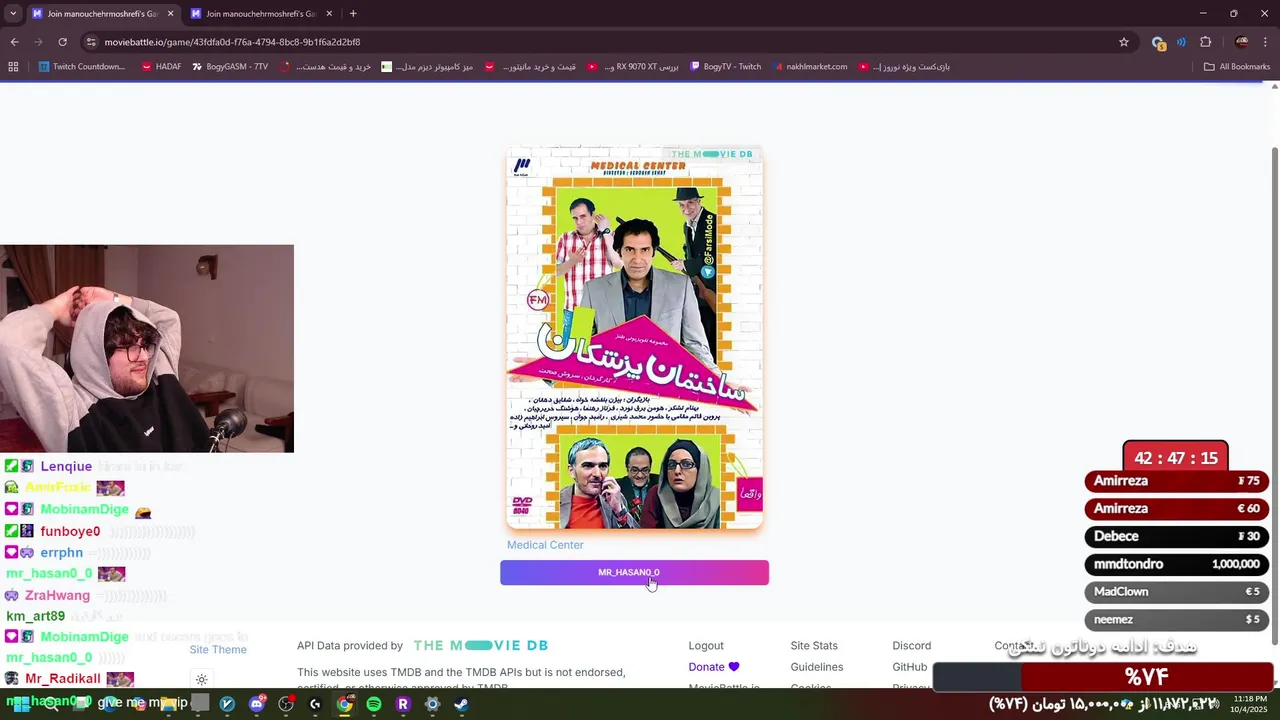Click the %74 donation goal progress bar
Screen dimensions: 1280x720
[x=1103, y=677]
